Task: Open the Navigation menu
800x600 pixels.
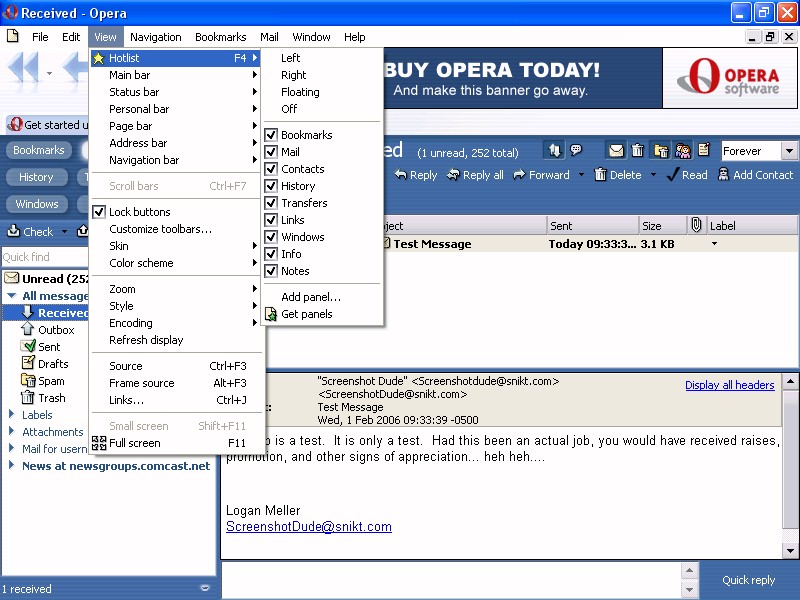Action: tap(156, 37)
